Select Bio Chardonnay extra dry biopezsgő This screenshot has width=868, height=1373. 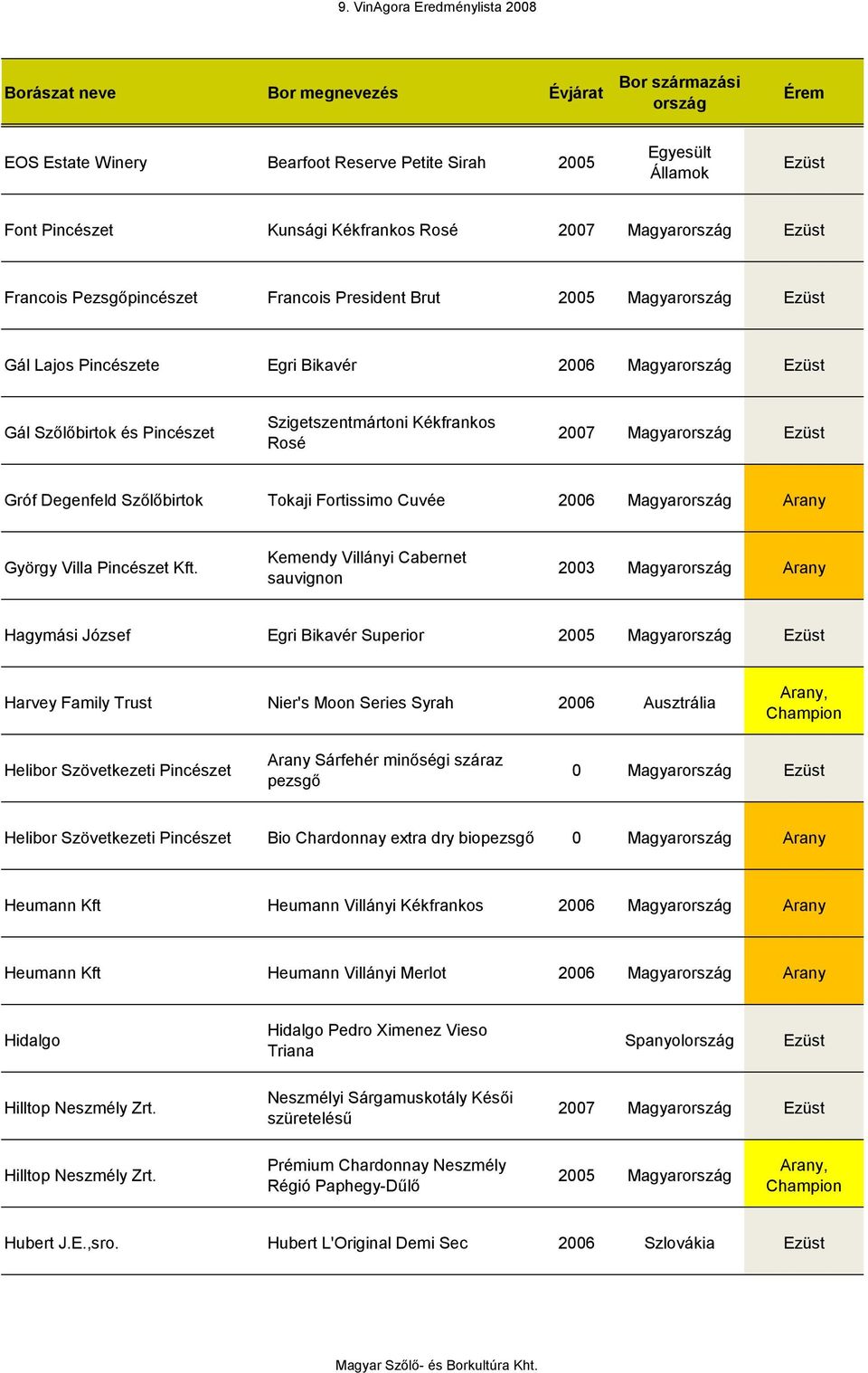point(401,838)
